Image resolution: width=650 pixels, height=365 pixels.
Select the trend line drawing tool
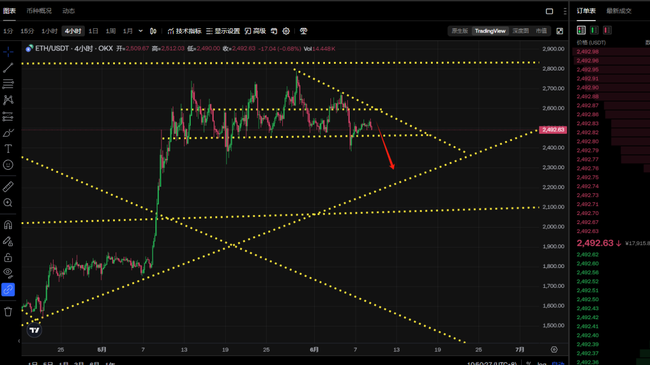[x=8, y=68]
